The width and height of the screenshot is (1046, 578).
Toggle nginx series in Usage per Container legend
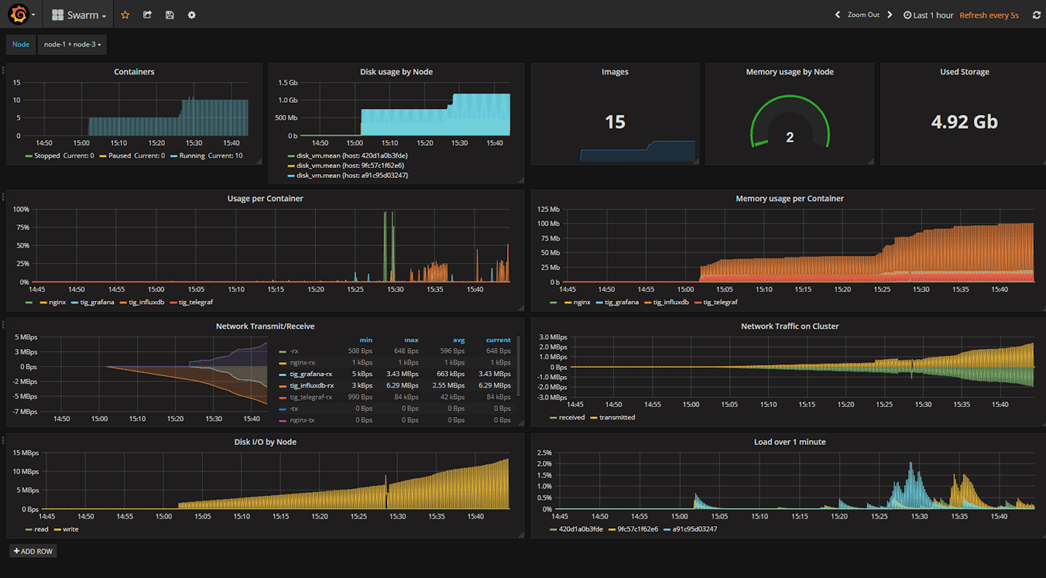click(57, 302)
